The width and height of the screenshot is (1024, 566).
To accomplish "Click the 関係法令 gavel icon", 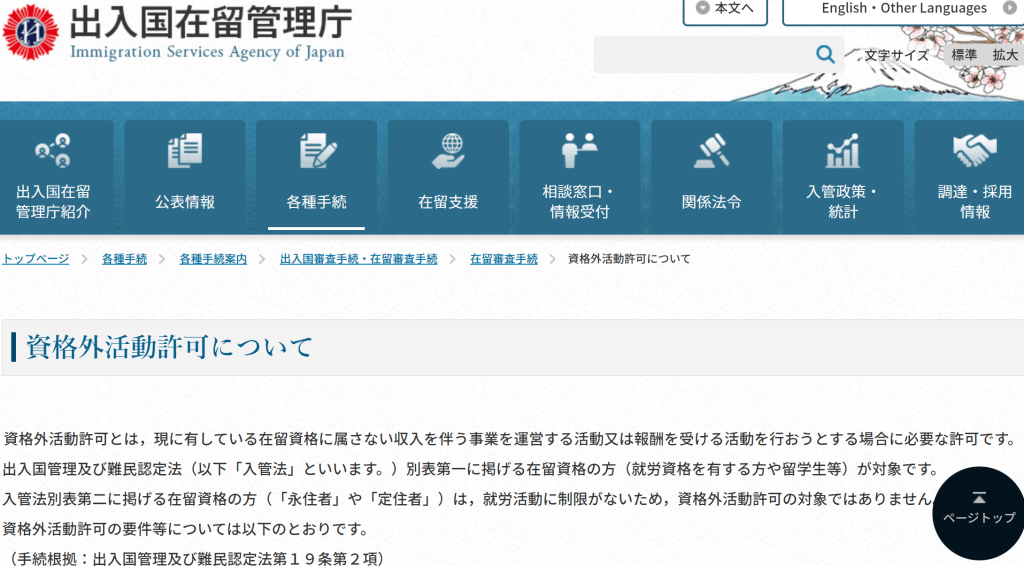I will coord(711,150).
